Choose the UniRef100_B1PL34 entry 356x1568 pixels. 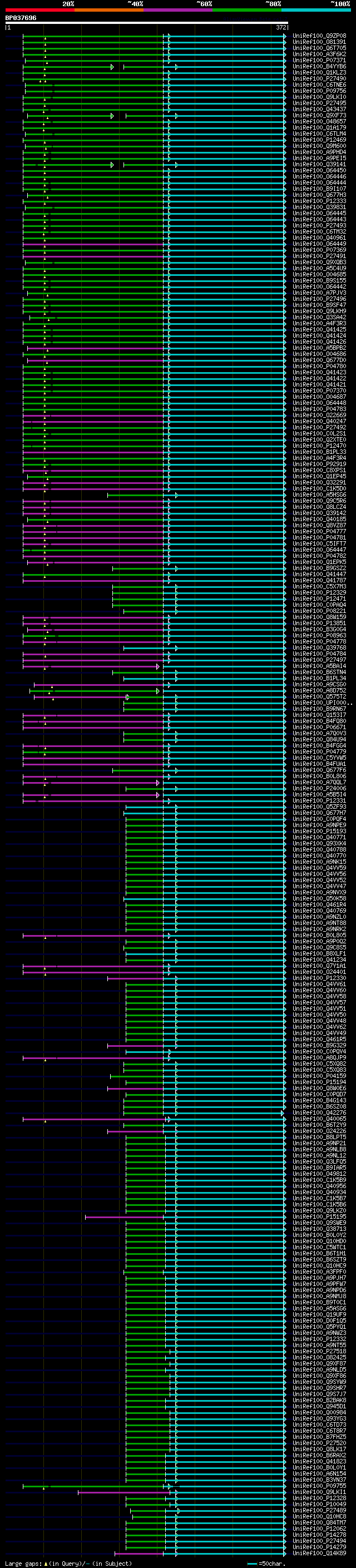(x=319, y=678)
